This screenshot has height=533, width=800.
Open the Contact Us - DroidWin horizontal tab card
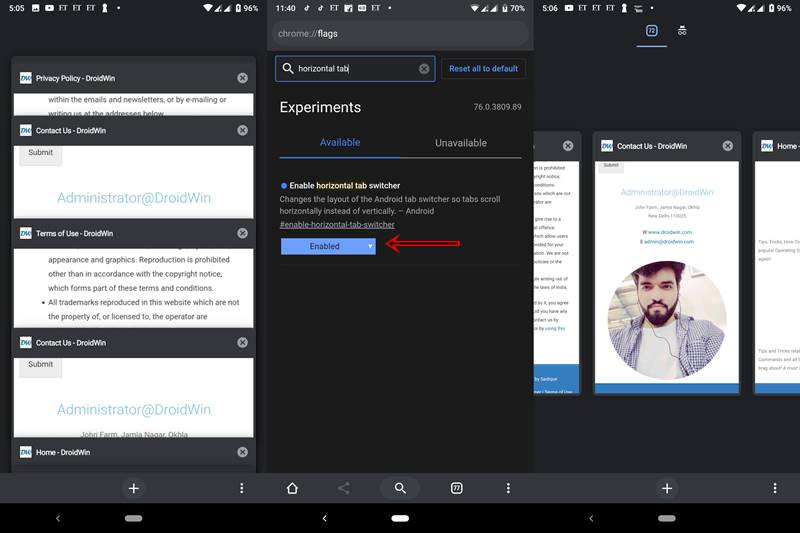point(667,263)
